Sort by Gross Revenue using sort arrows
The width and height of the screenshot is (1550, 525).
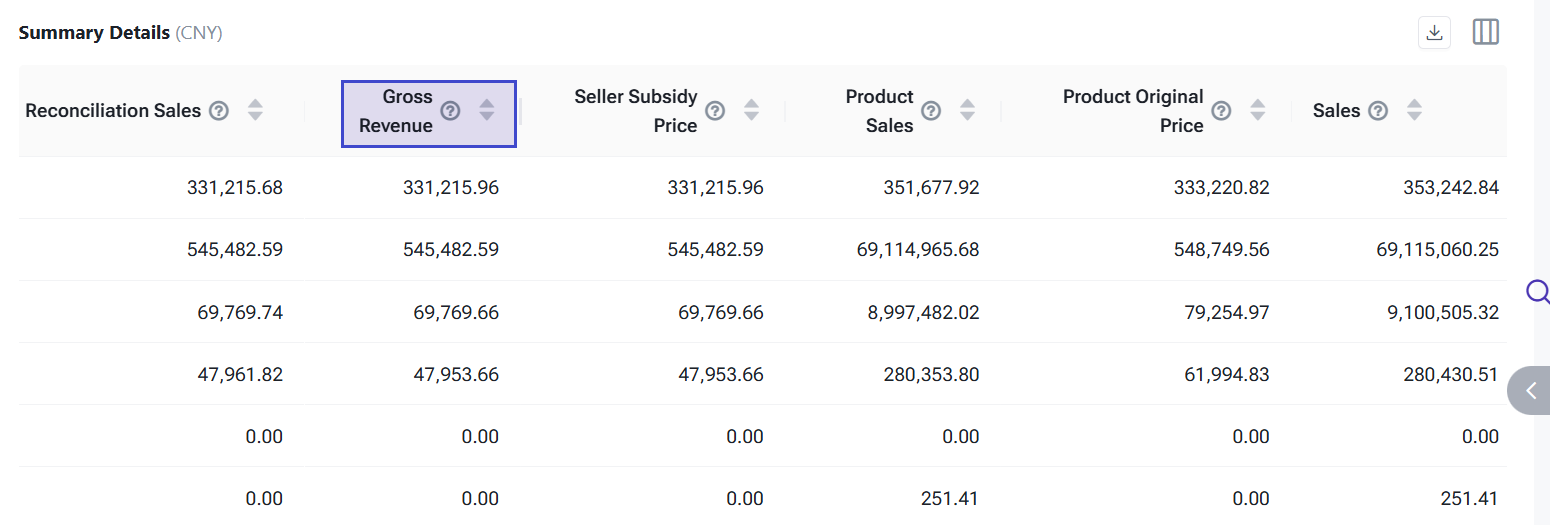tap(487, 111)
